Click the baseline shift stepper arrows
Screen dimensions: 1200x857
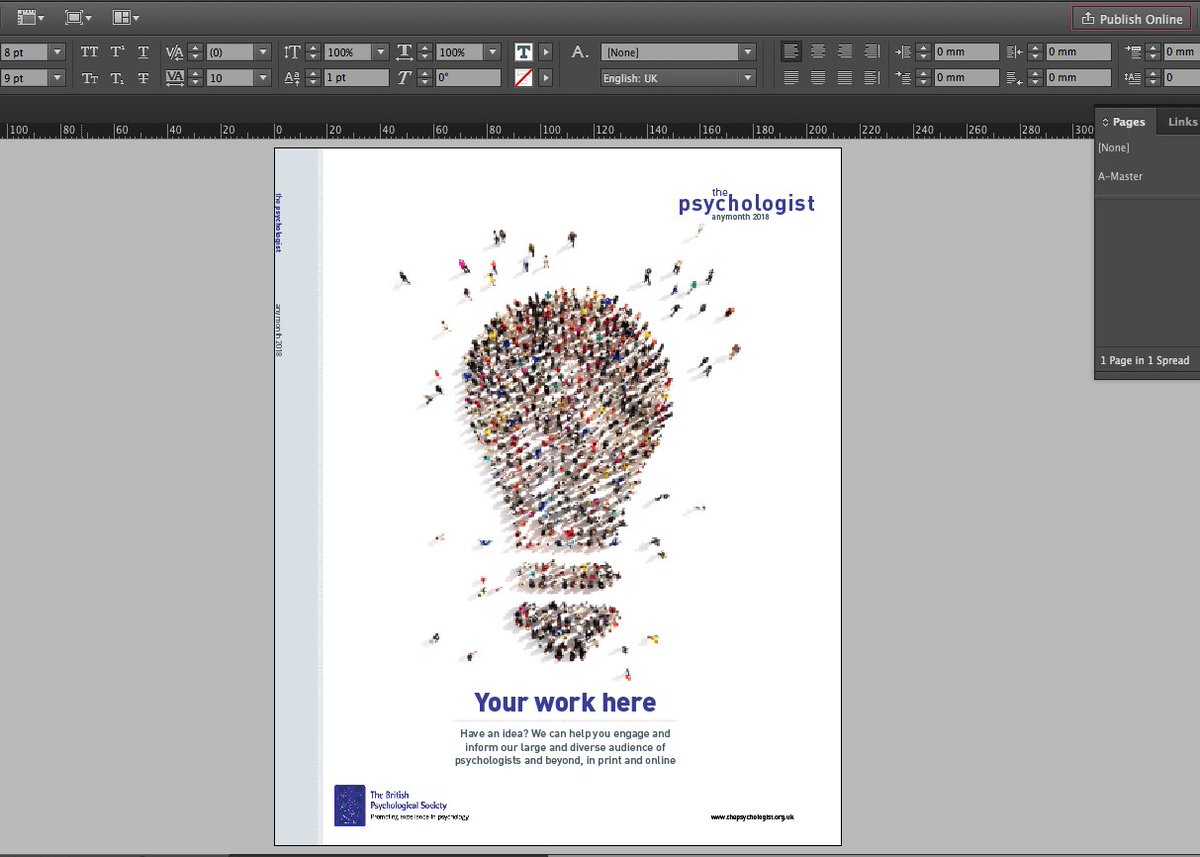pos(313,77)
